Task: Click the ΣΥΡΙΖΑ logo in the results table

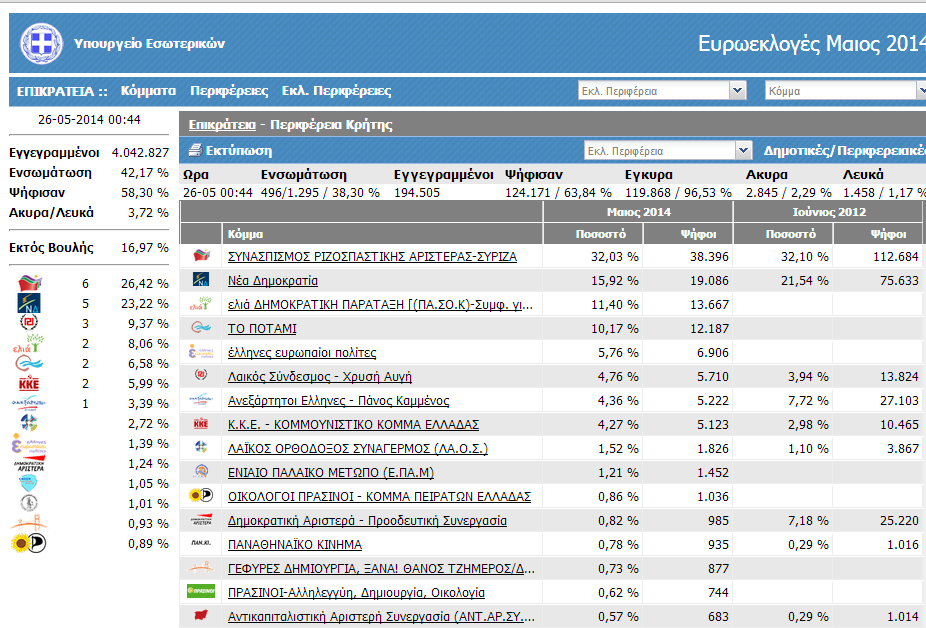Action: pos(201,256)
